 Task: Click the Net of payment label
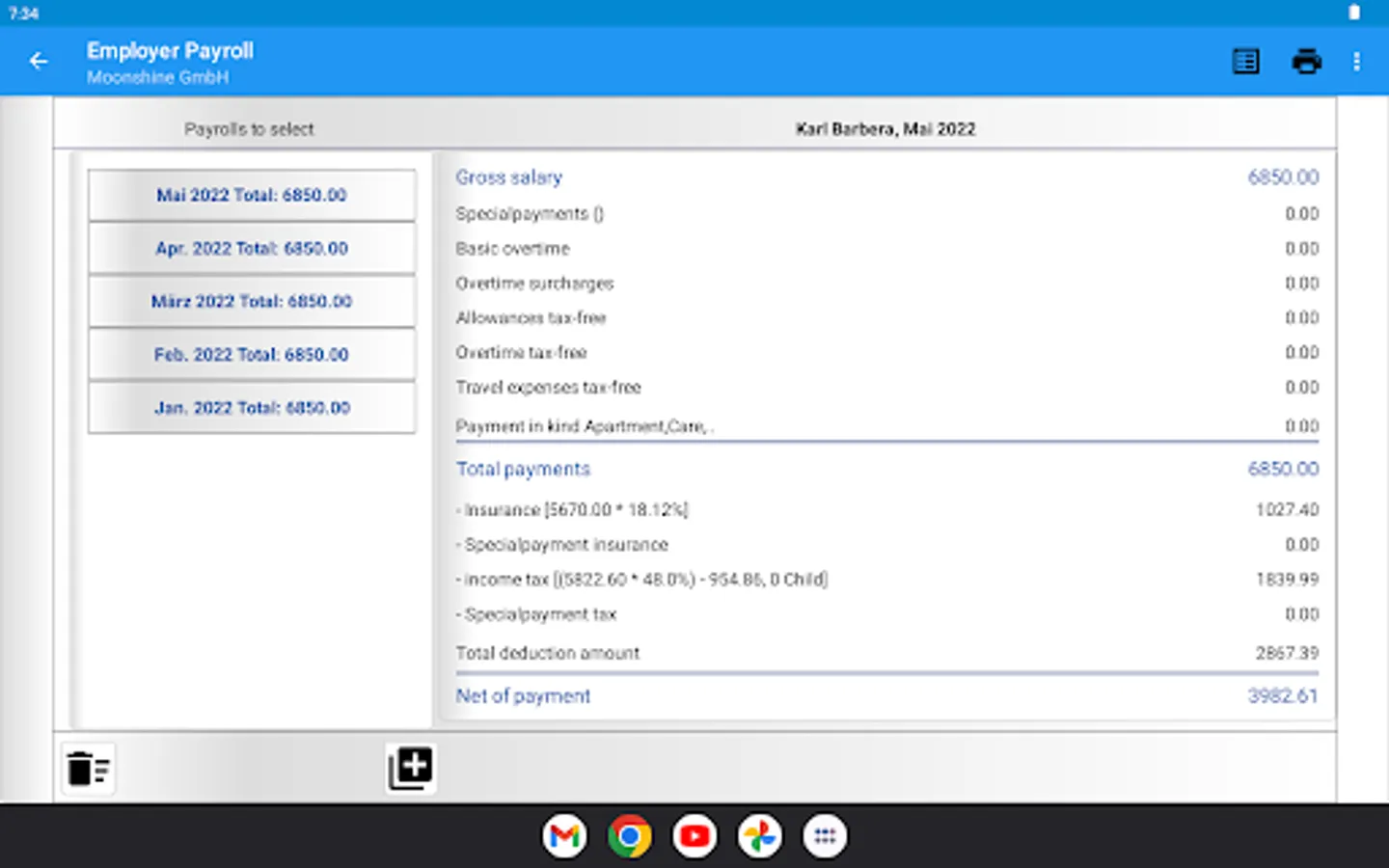pos(523,696)
